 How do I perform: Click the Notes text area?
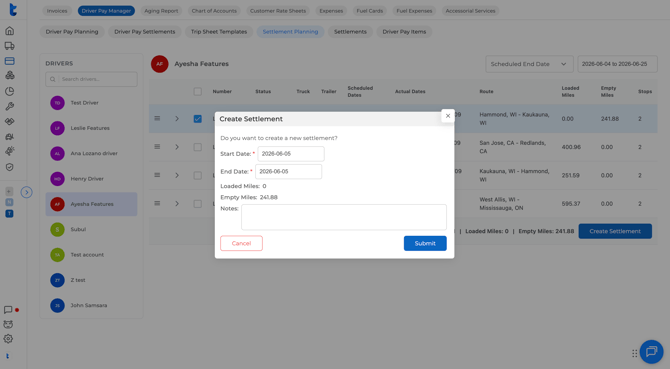click(344, 217)
